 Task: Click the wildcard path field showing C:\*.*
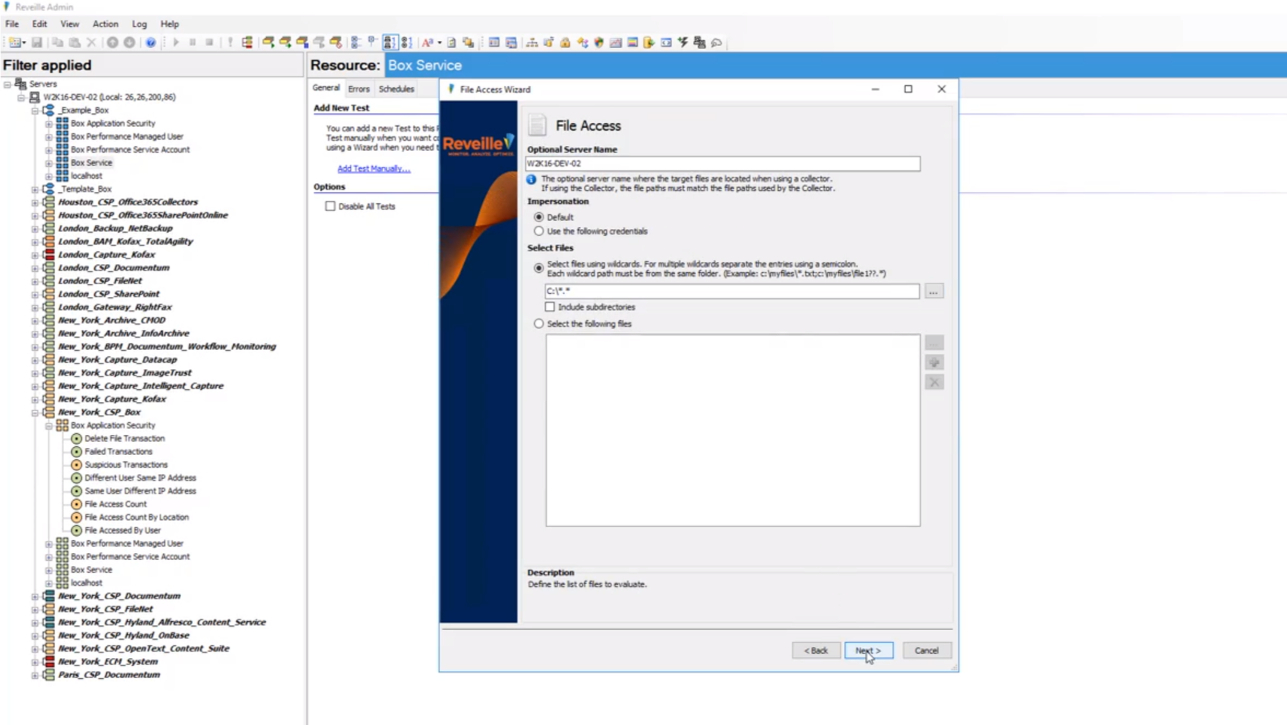pyautogui.click(x=732, y=291)
